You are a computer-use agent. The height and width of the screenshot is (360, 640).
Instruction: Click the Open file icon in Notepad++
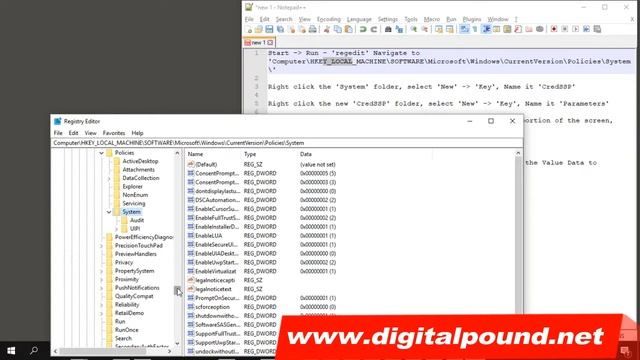259,29
